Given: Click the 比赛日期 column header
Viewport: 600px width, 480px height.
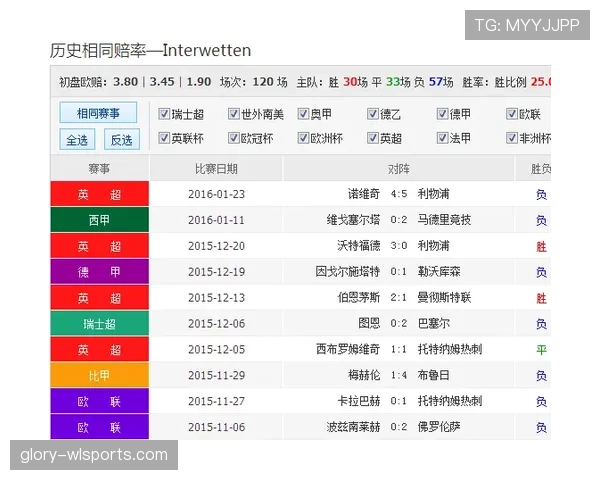Looking at the screenshot, I should pyautogui.click(x=216, y=168).
